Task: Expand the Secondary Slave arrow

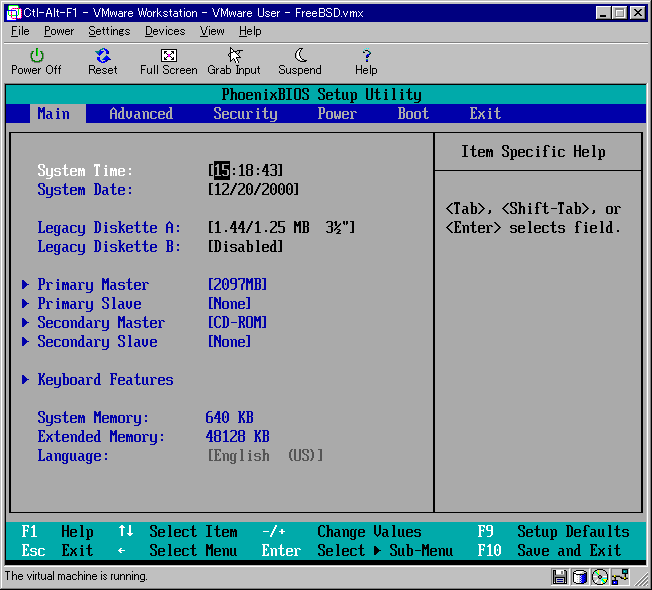Action: coord(25,342)
